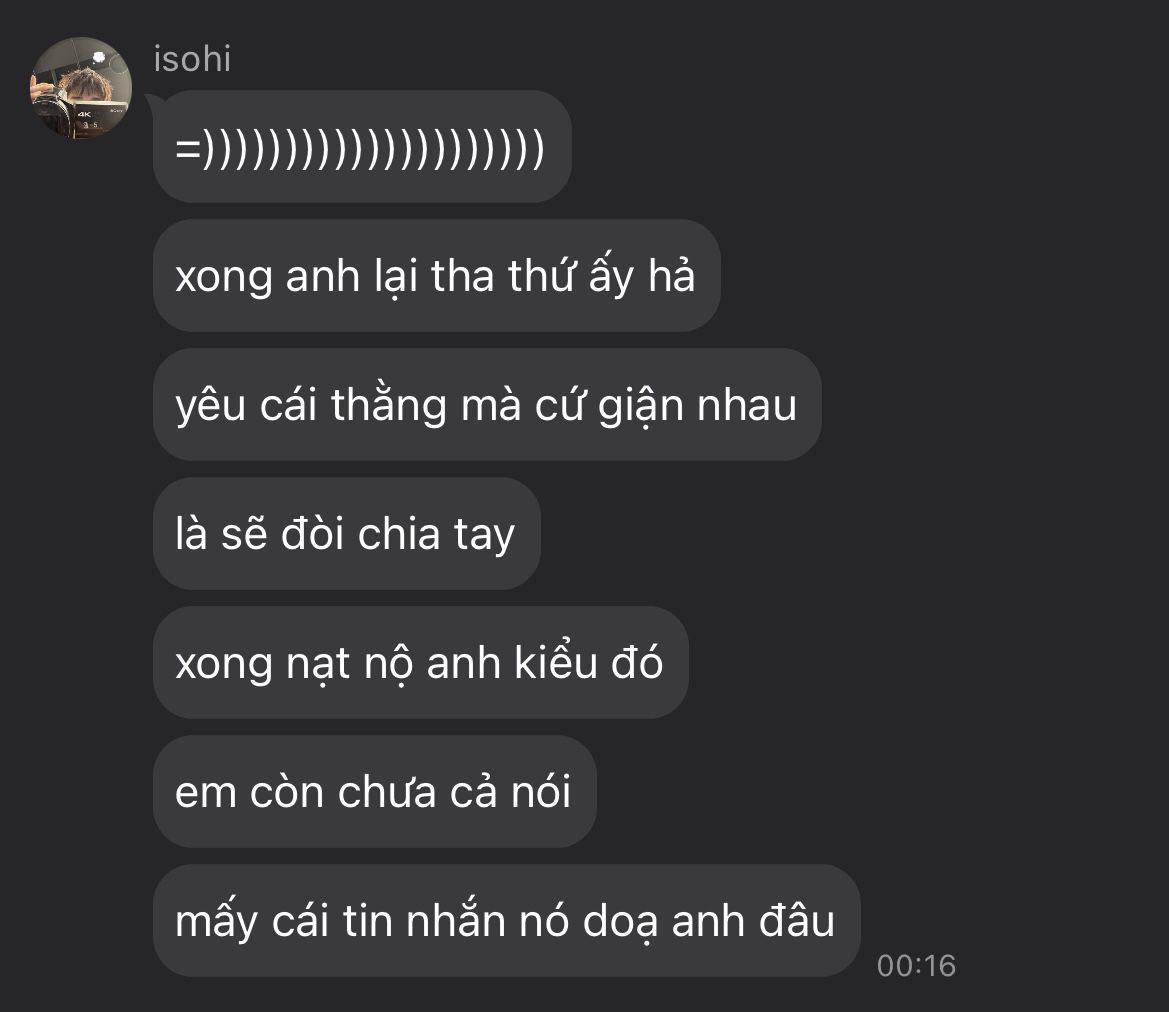Screen dimensions: 1169x1012
Task: Tap the "em còn chưa cả nói" message
Action: 375,791
